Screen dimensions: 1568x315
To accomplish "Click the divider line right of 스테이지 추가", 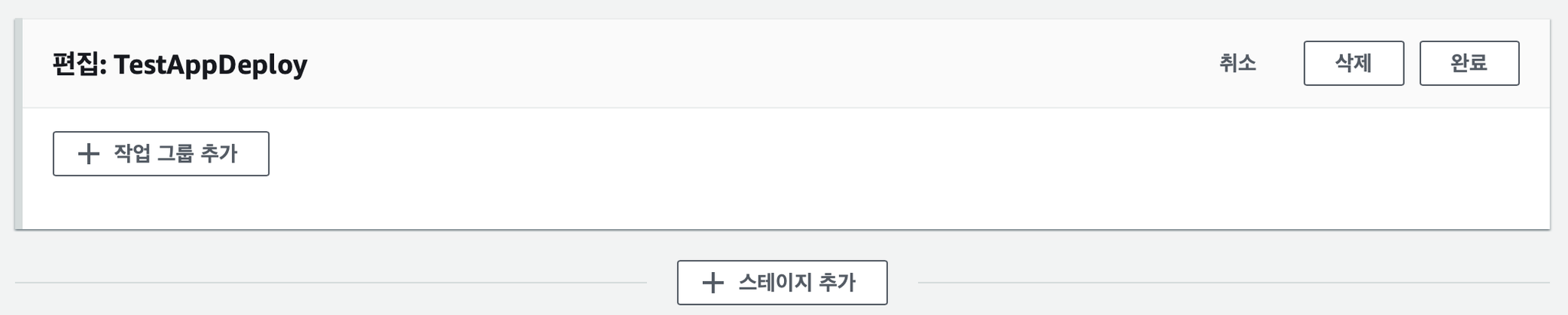I will tap(1233, 283).
